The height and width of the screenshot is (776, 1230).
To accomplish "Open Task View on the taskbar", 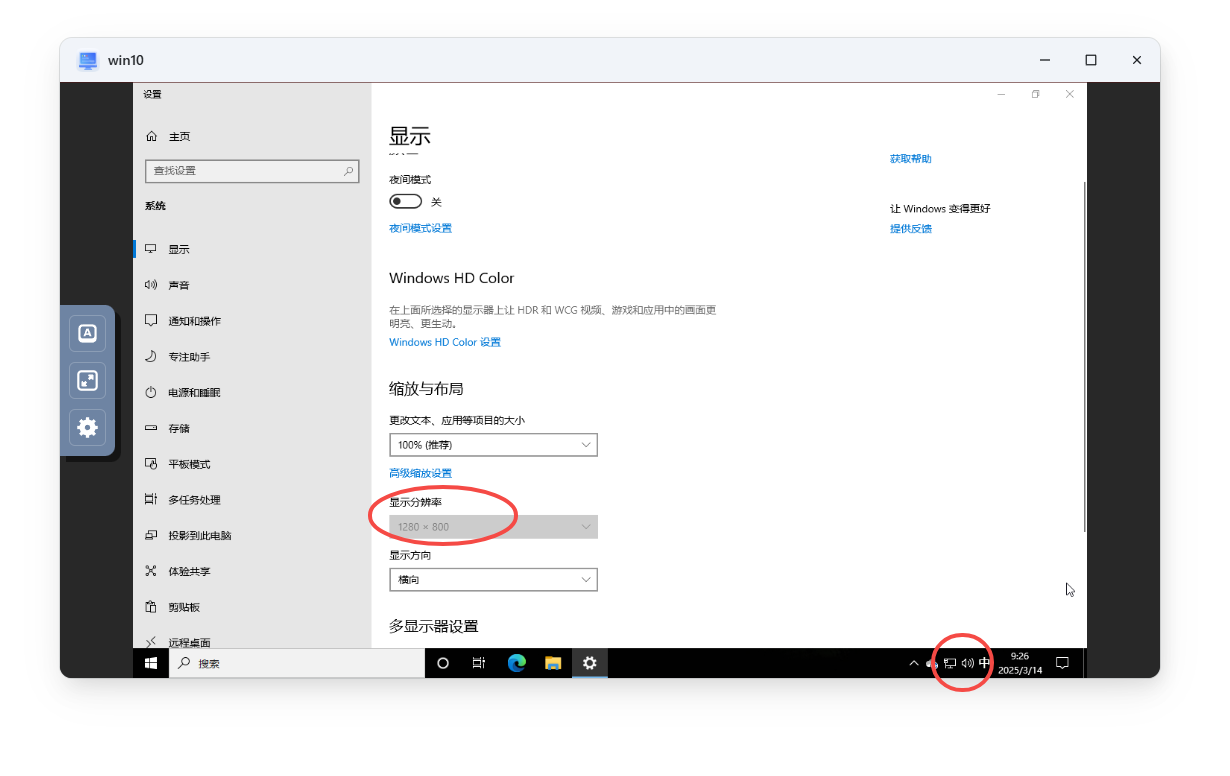I will [x=479, y=663].
